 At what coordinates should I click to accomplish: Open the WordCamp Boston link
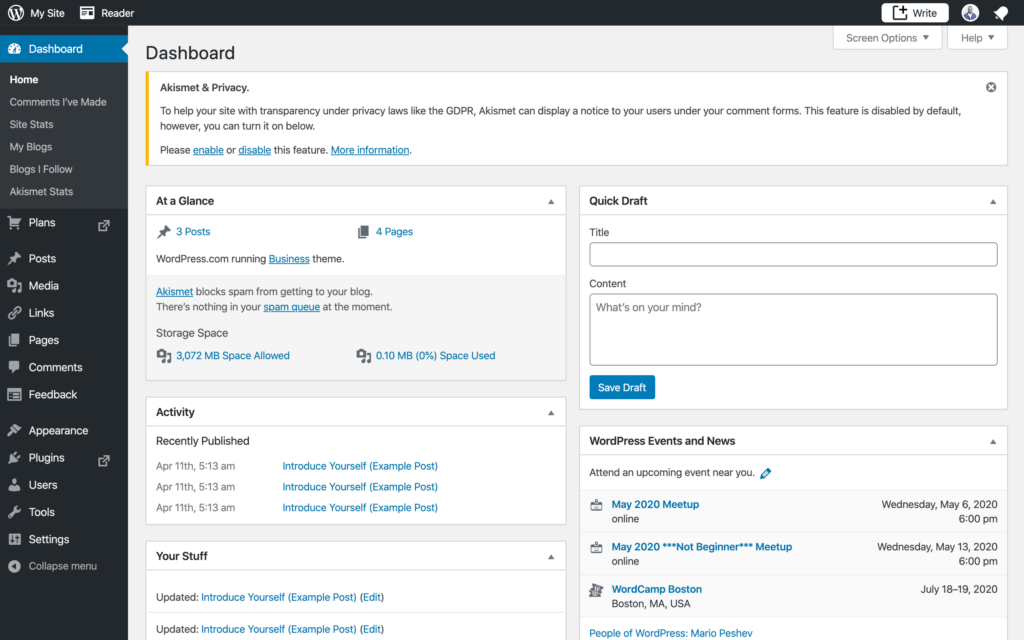656,589
